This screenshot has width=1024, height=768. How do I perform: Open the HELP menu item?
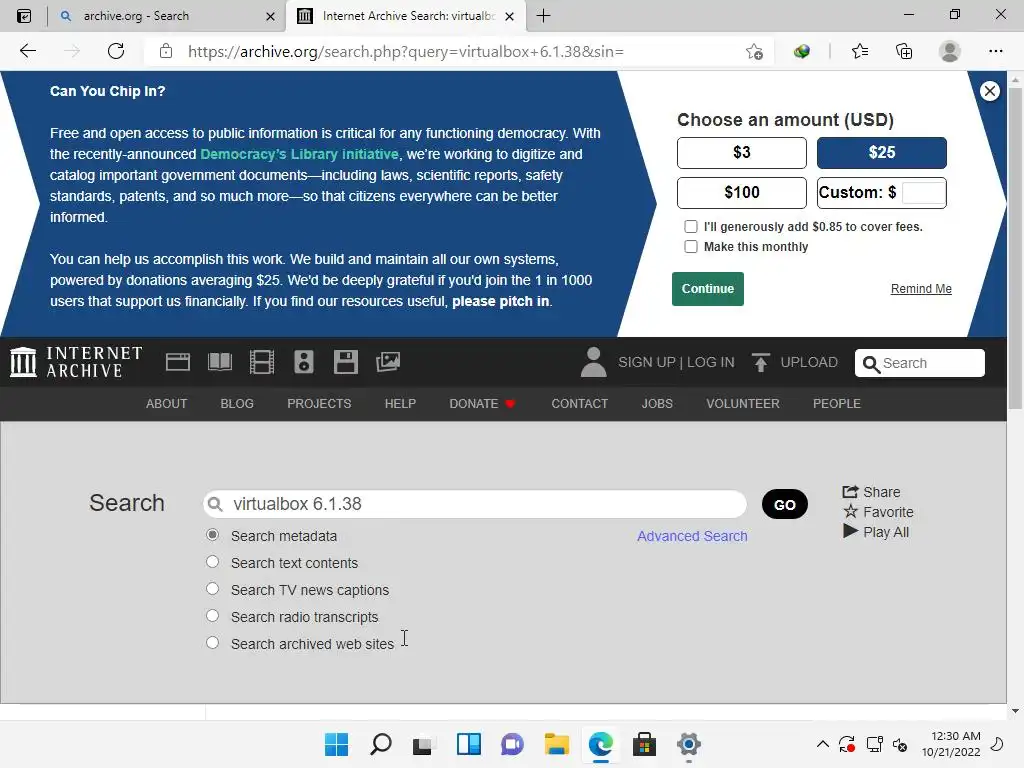[x=400, y=404]
